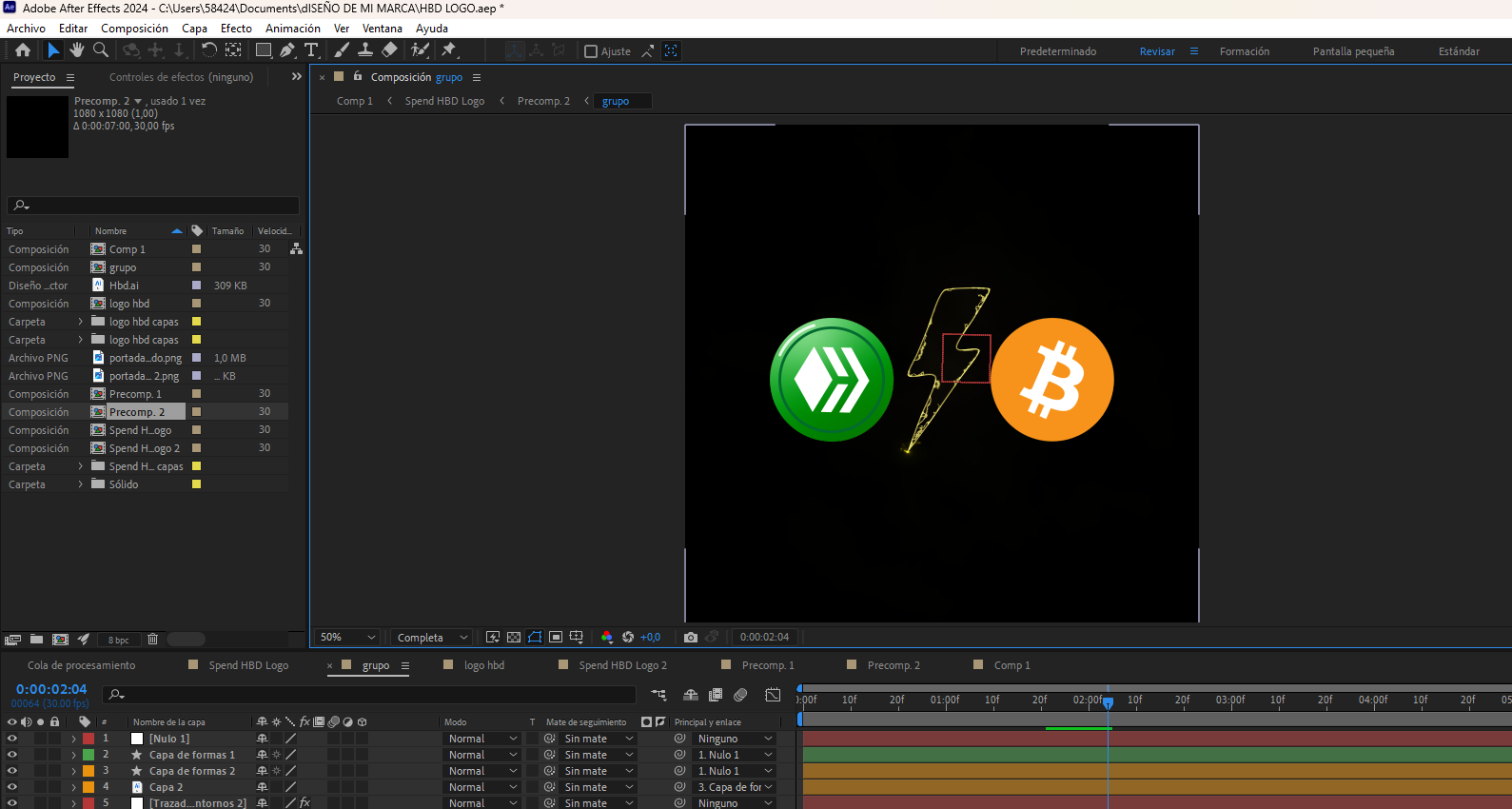Toggle fast previews icon in viewer
The width and height of the screenshot is (1512, 809).
(493, 638)
